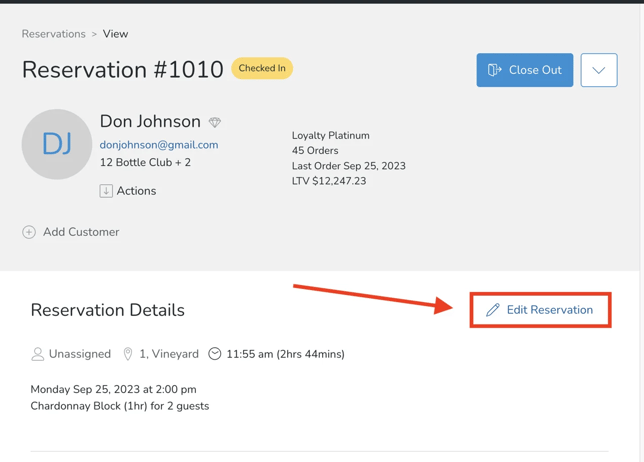Click the pencil icon in Edit Reservation
644x462 pixels.
pyautogui.click(x=492, y=310)
